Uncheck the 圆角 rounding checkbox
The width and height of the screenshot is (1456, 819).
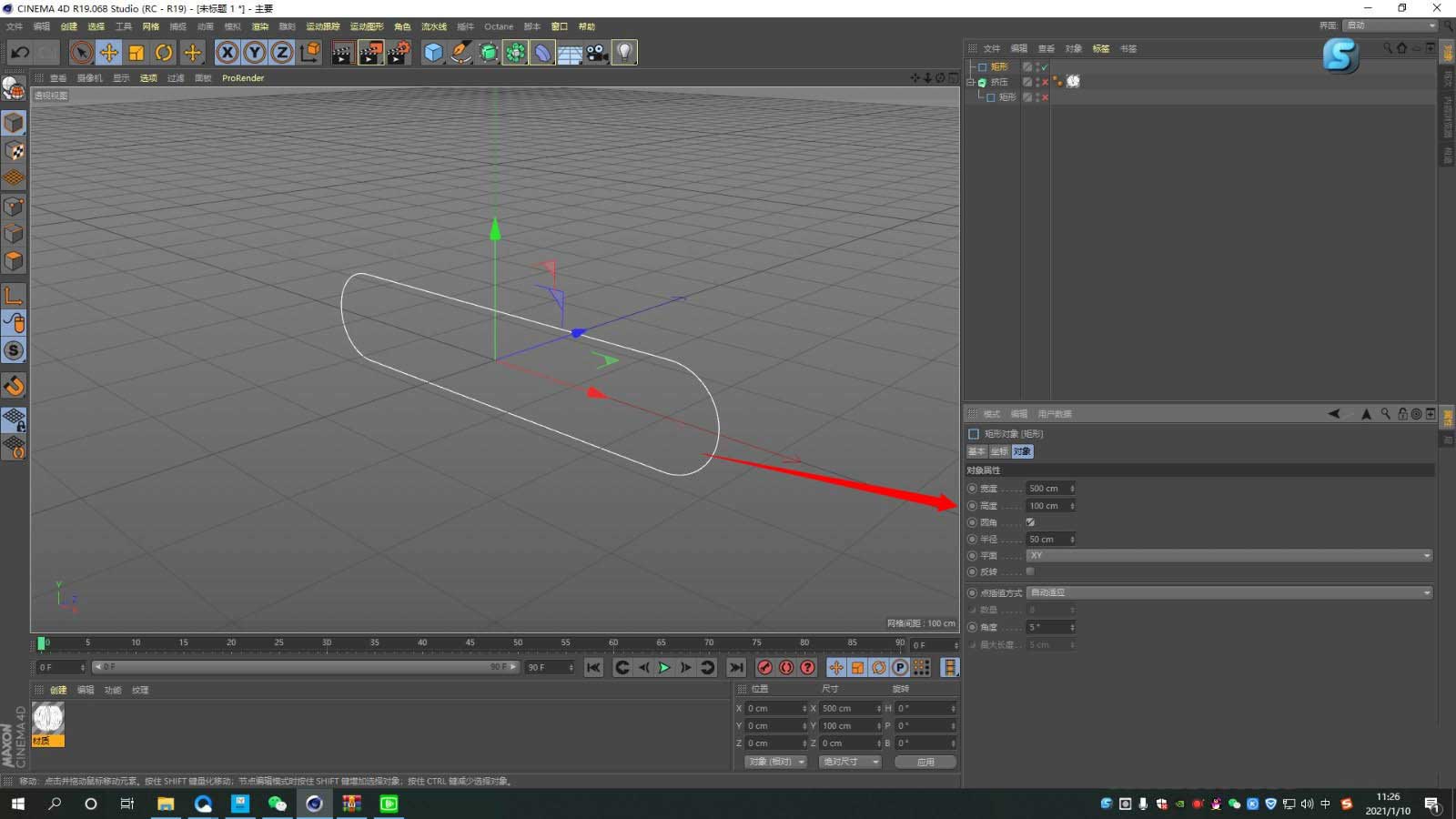click(x=1030, y=522)
